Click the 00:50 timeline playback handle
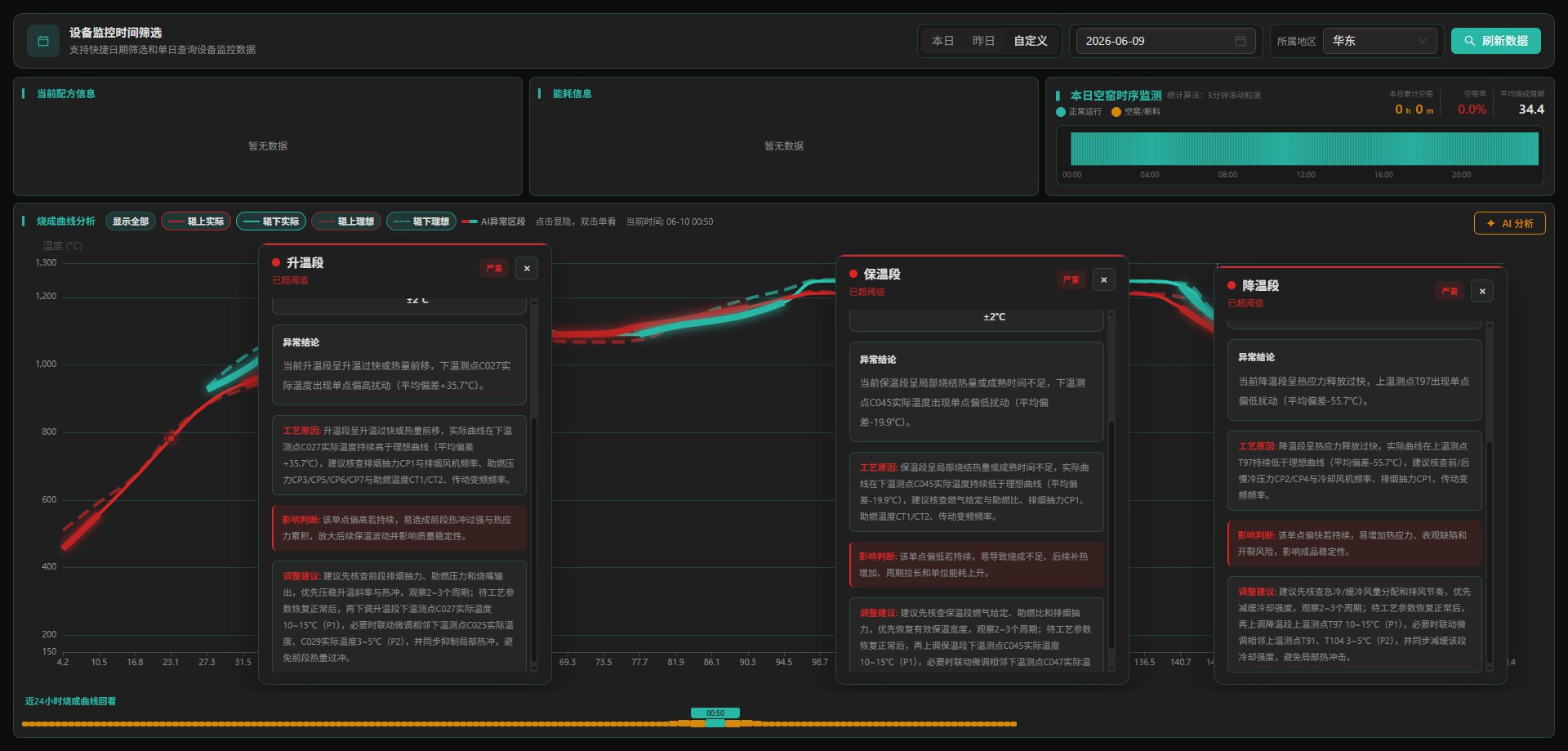This screenshot has height=751, width=1568. 715,717
